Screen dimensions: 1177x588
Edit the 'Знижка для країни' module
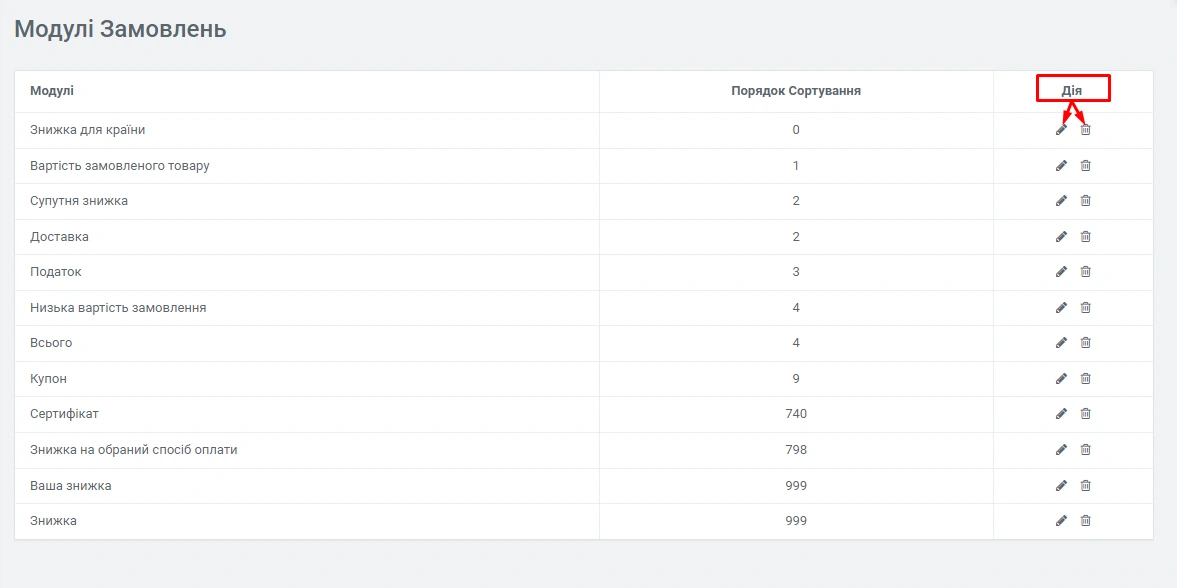tap(1061, 130)
